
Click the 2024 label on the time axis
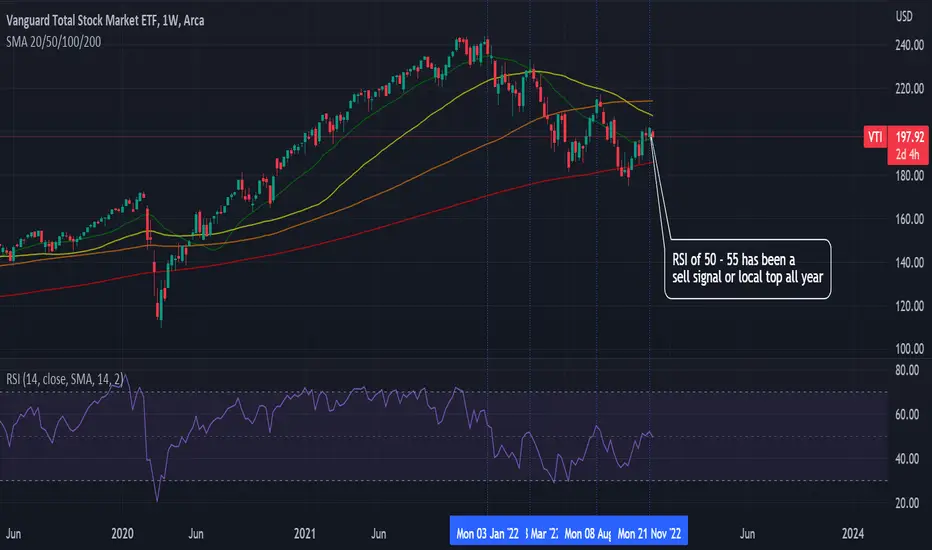[x=852, y=533]
